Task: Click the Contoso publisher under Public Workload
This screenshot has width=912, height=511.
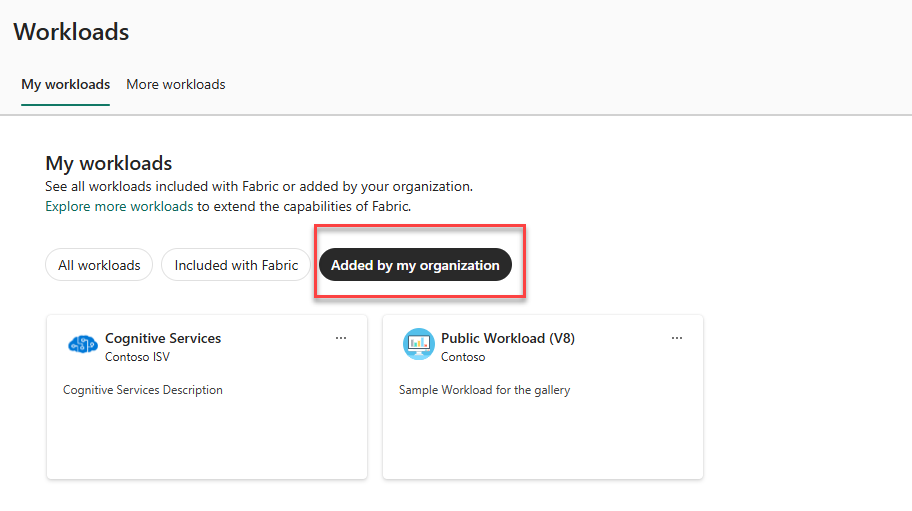Action: [463, 357]
